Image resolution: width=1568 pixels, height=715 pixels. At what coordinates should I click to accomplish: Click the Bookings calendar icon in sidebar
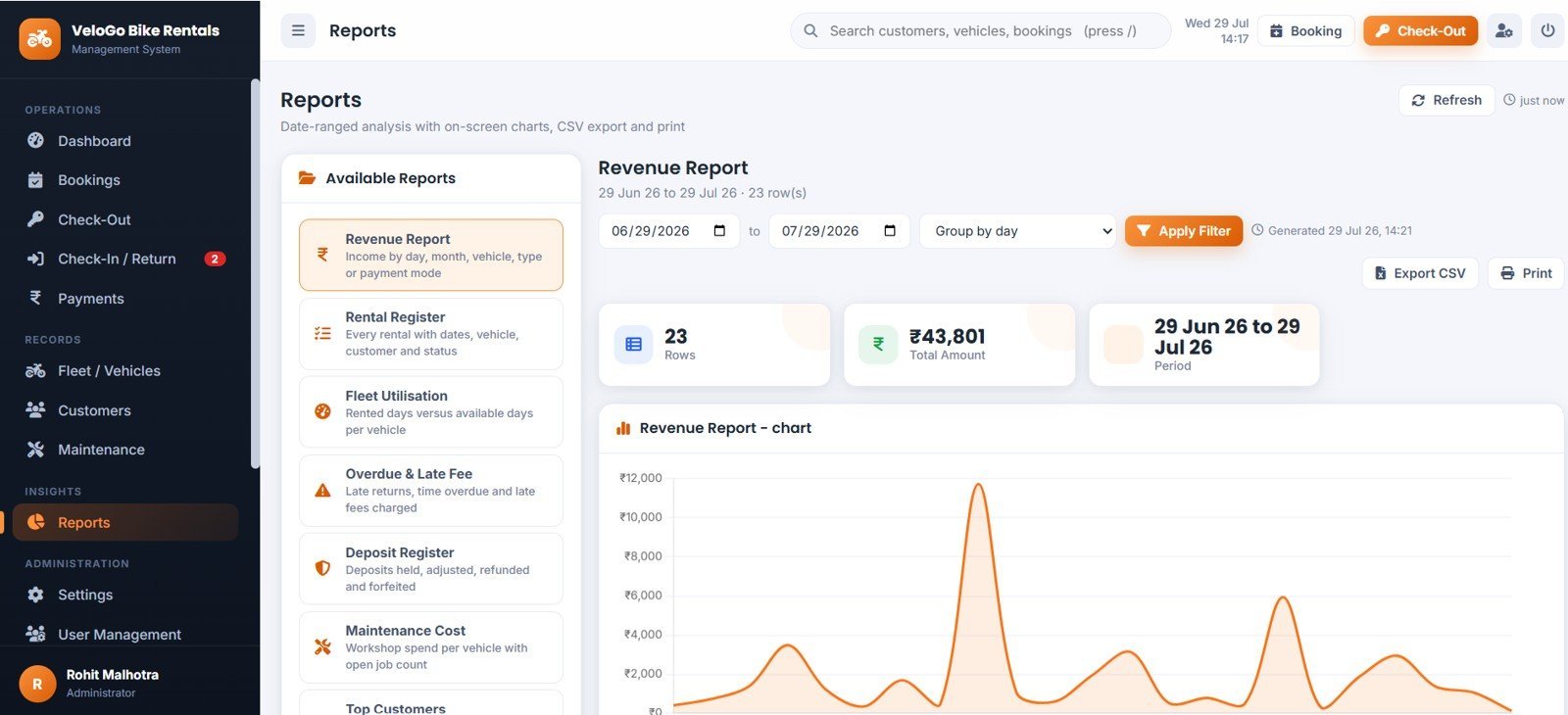pos(35,179)
